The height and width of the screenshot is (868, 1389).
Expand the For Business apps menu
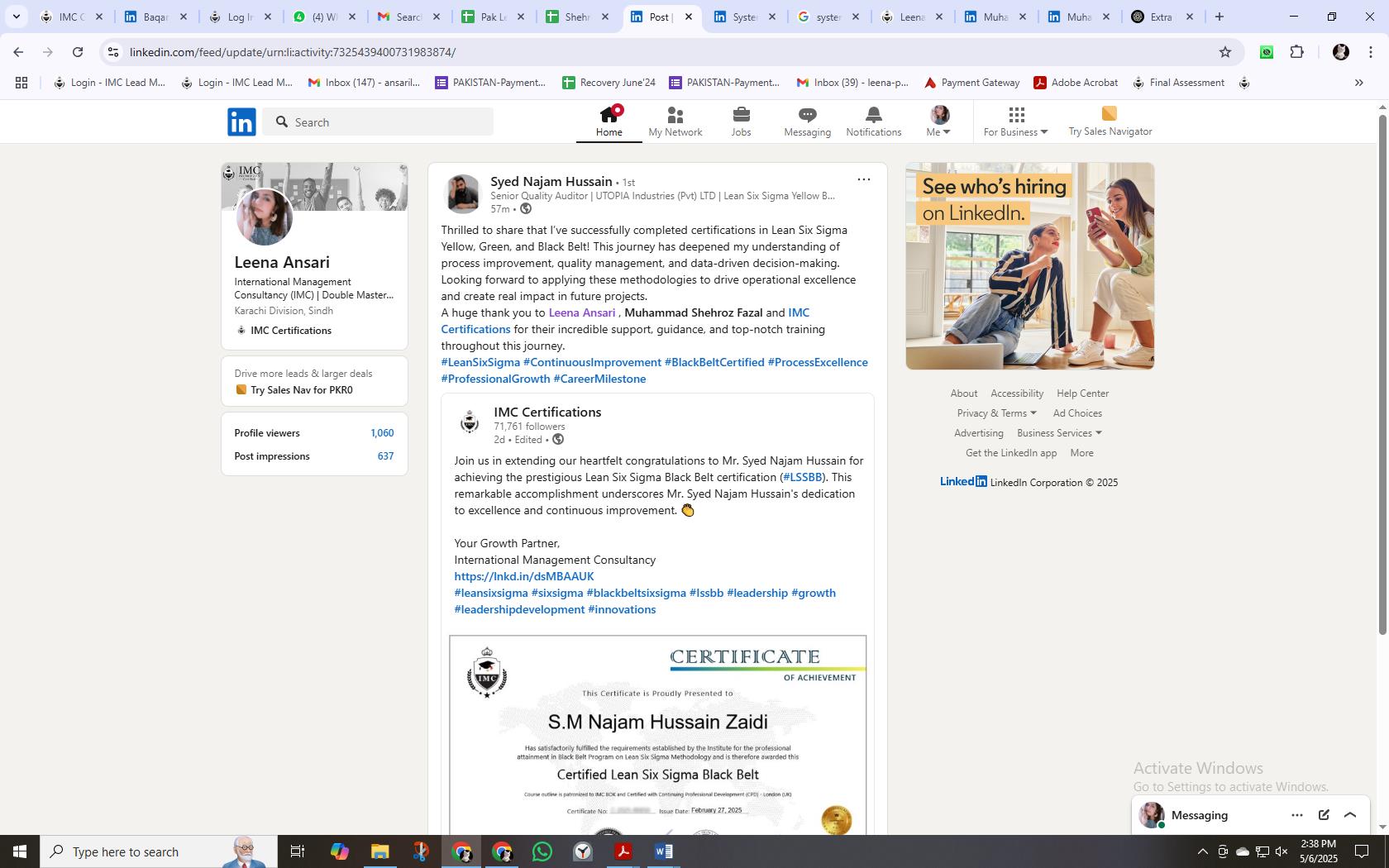(x=1016, y=122)
